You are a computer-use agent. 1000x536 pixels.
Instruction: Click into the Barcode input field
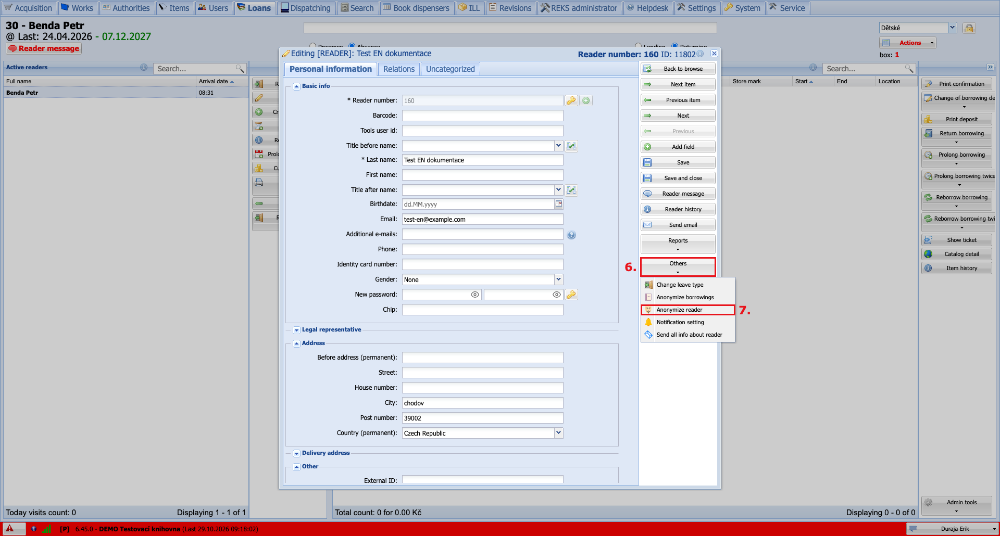coord(483,115)
